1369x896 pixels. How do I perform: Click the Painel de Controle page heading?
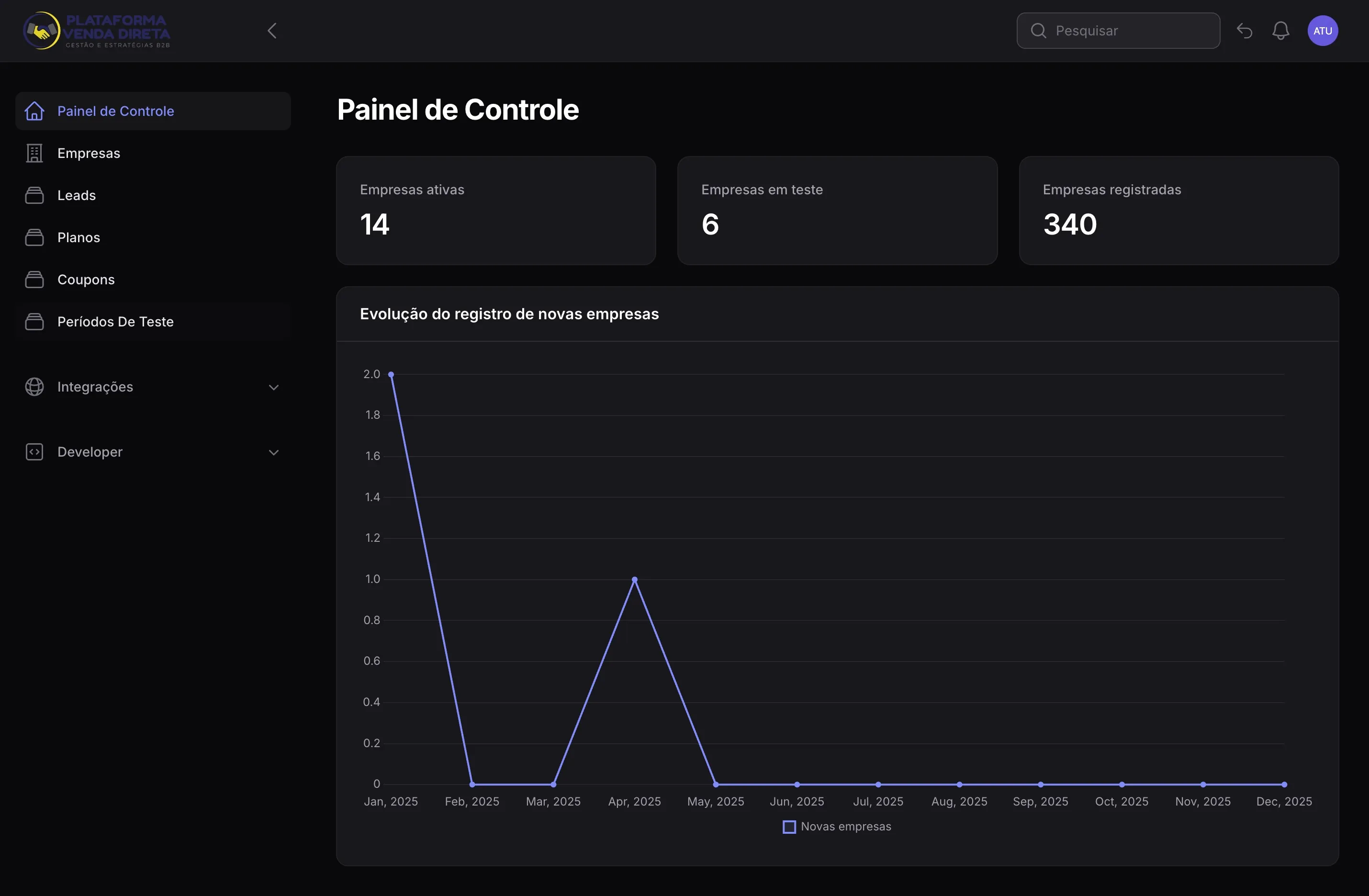click(x=458, y=109)
